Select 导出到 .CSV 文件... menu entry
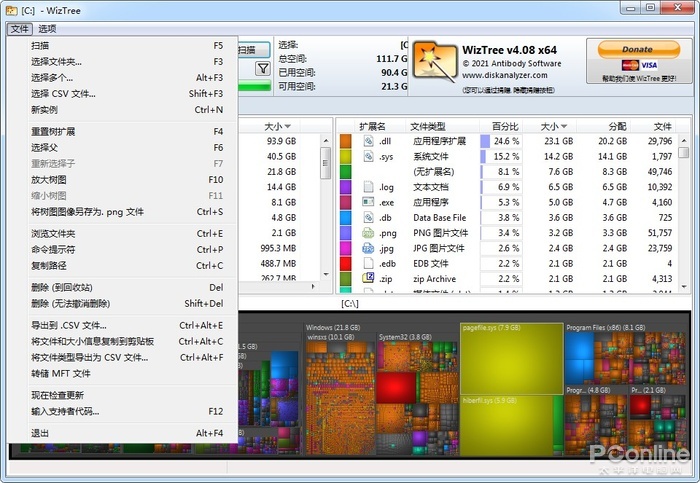This screenshot has width=700, height=483. 68,325
